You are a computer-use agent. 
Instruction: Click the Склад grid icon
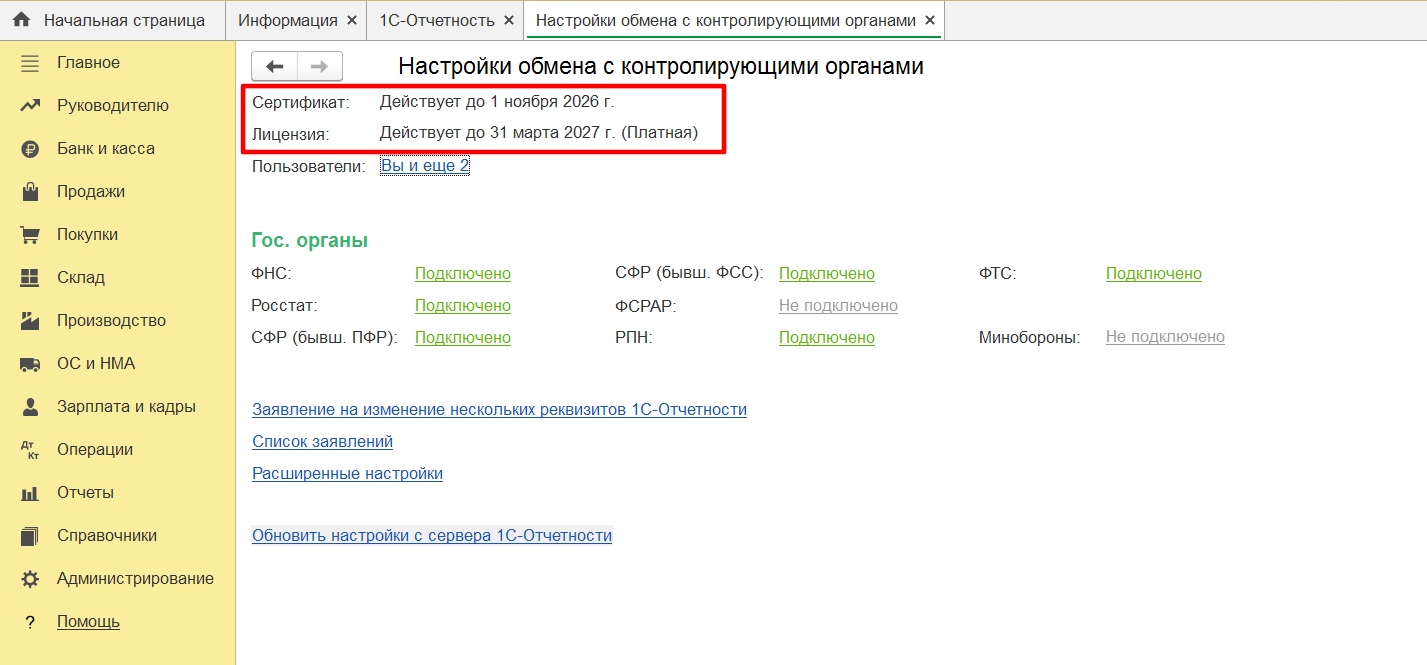[30, 278]
